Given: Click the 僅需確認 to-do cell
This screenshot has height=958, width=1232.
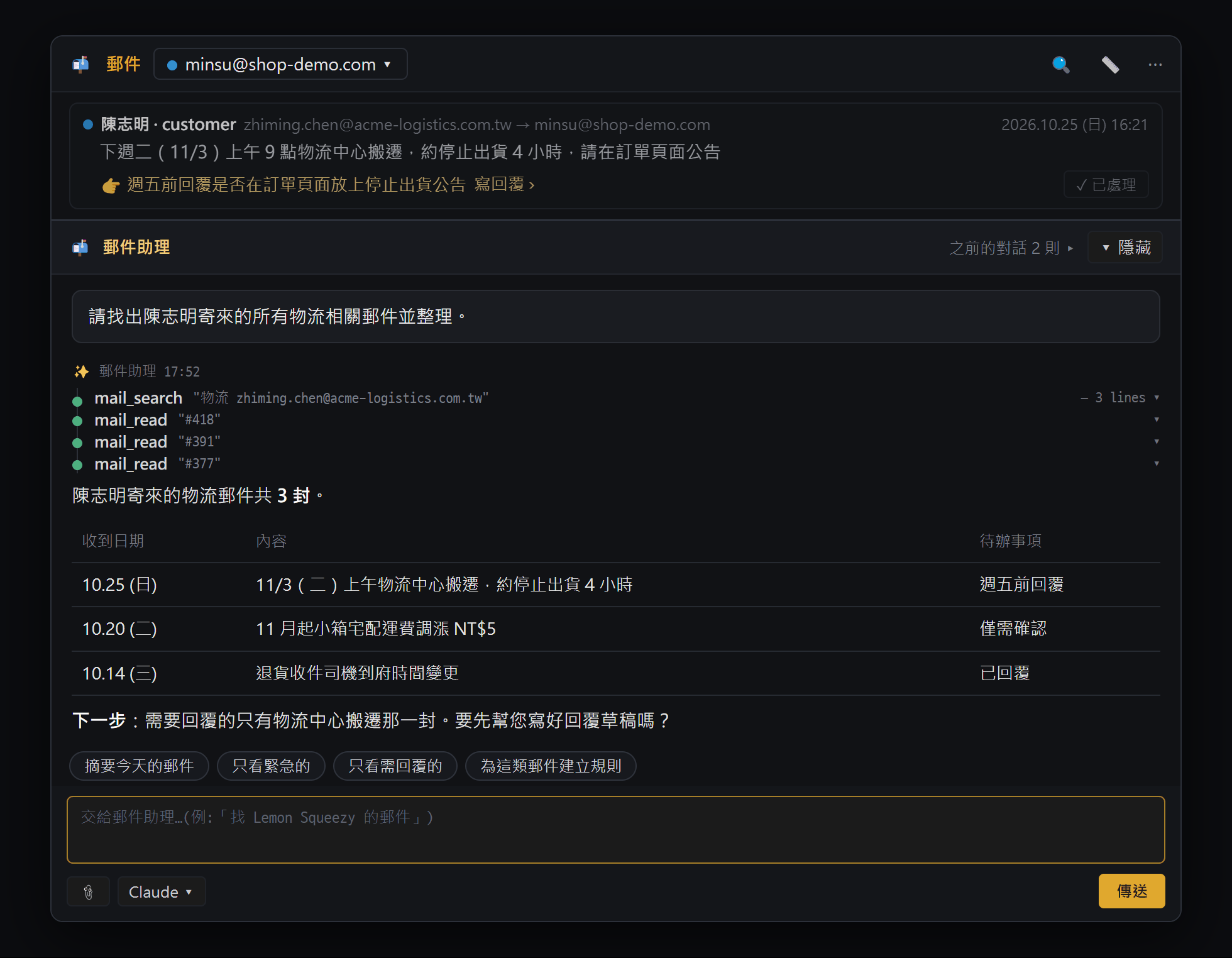Looking at the screenshot, I should (x=1013, y=629).
